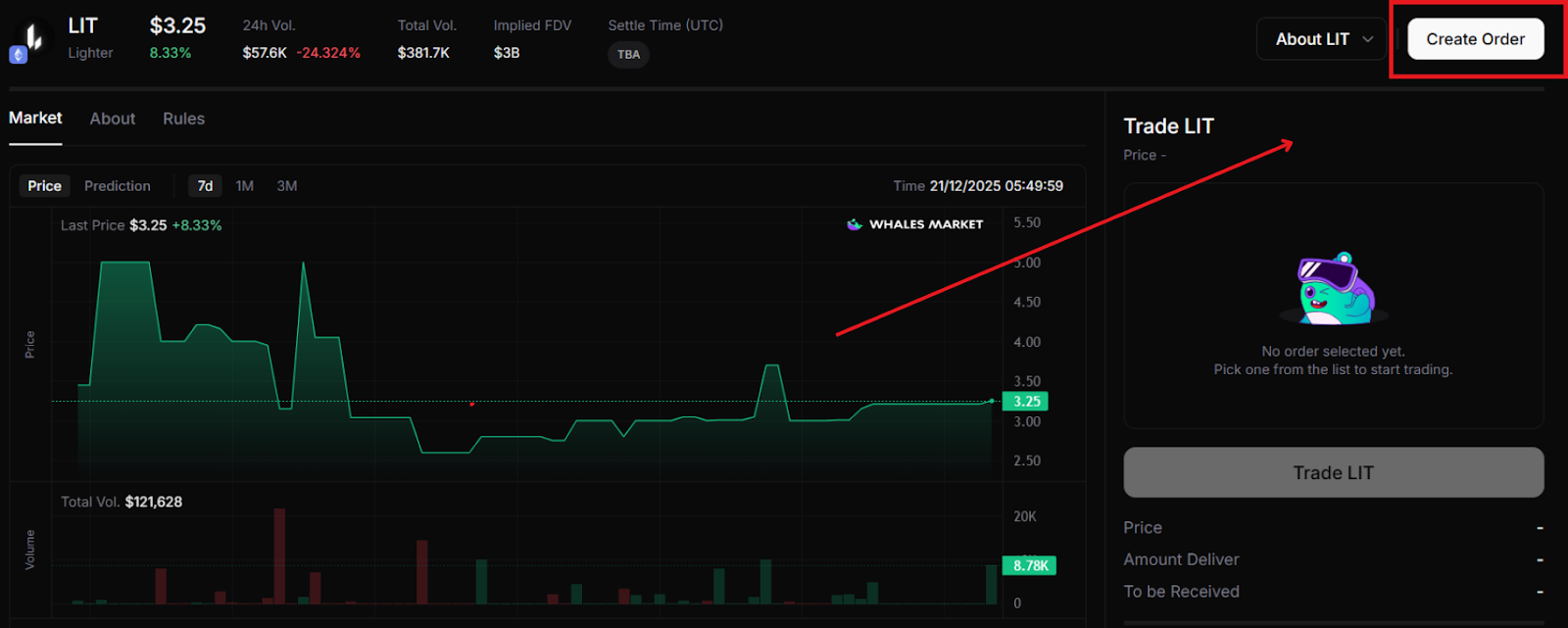The height and width of the screenshot is (628, 1568).
Task: Switch chart to Prediction view
Action: tap(118, 186)
